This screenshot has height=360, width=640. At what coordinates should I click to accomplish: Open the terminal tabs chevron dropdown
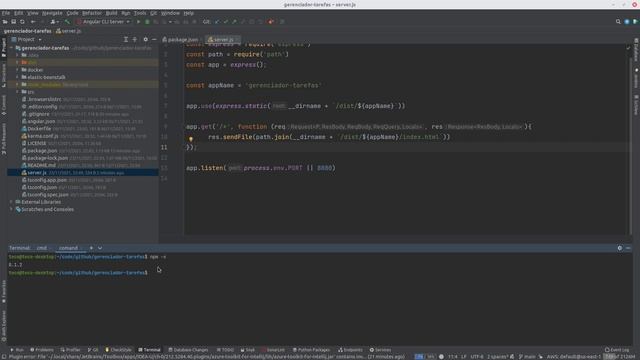[x=100, y=248]
